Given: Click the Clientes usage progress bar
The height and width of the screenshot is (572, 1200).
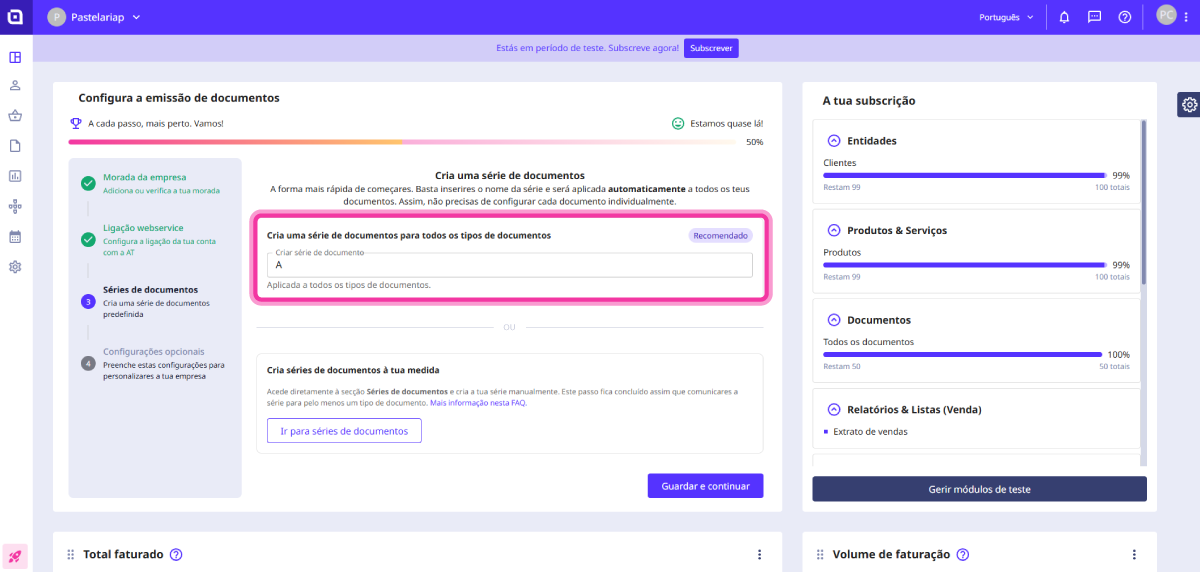Looking at the screenshot, I should pyautogui.click(x=965, y=175).
